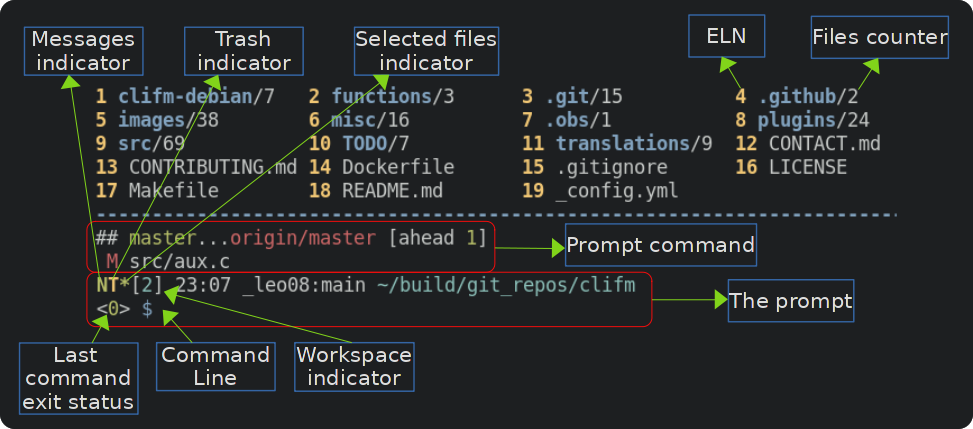Click the origin/master branch text
This screenshot has width=973, height=429.
pos(303,238)
